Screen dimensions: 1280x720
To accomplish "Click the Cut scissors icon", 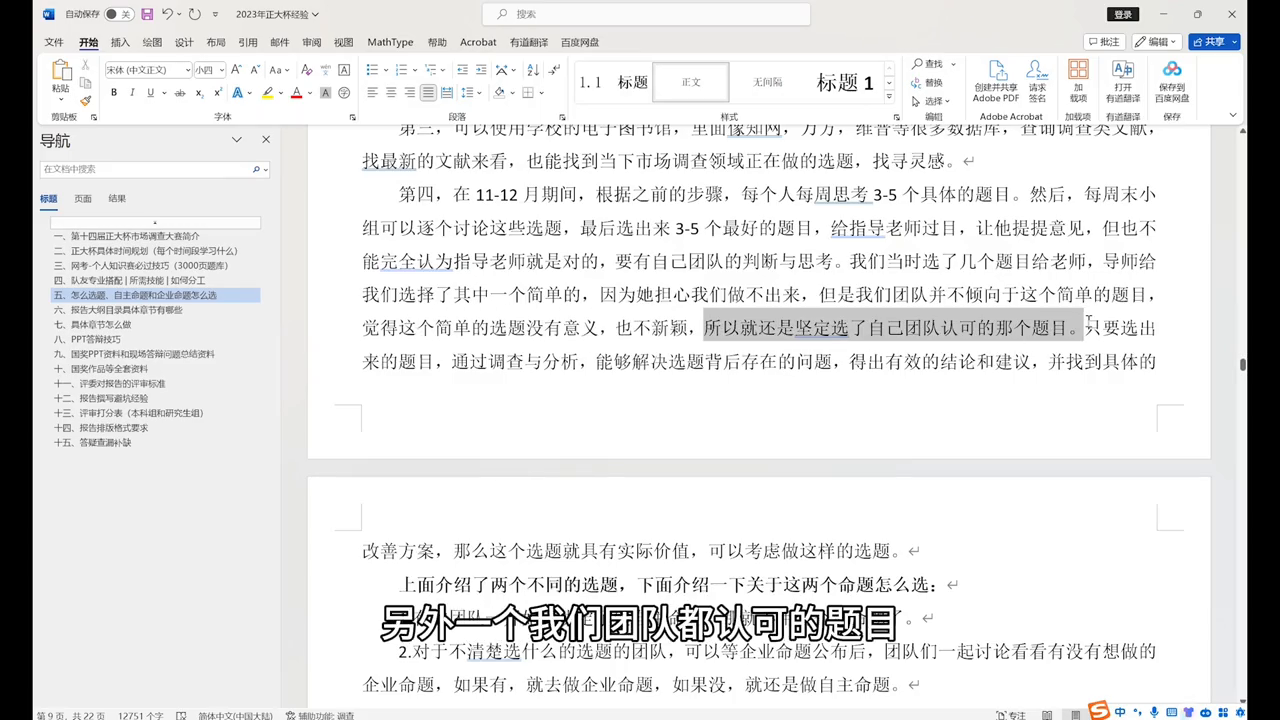I will [86, 66].
